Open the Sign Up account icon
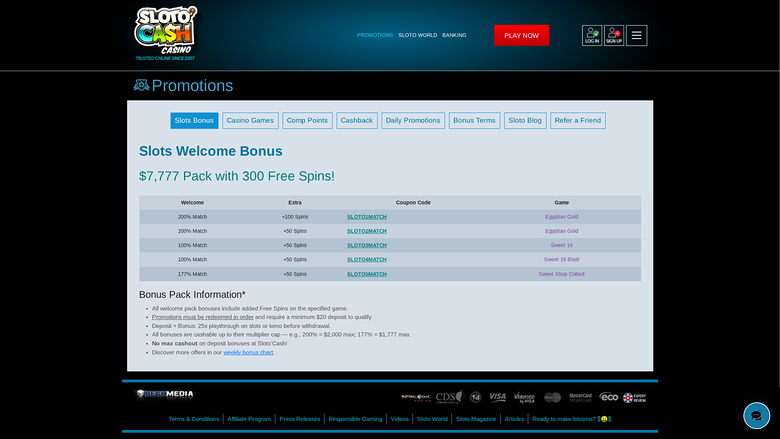 (614, 35)
